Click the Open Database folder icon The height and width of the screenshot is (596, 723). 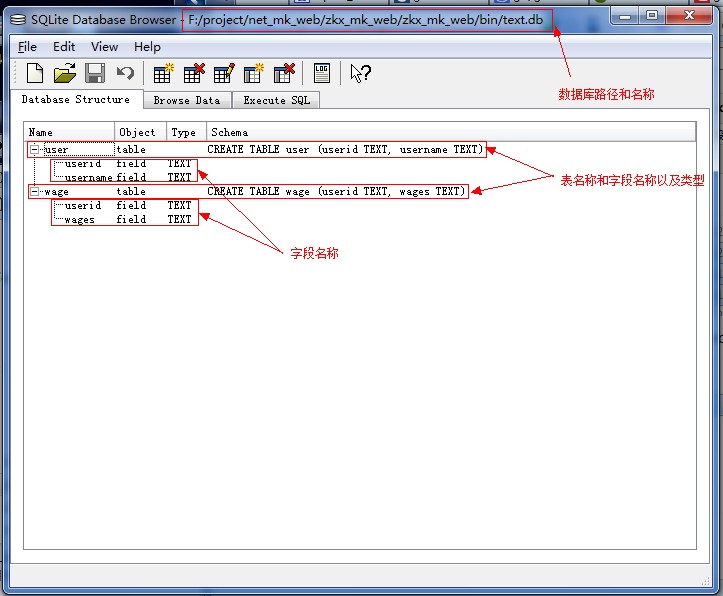tap(65, 73)
